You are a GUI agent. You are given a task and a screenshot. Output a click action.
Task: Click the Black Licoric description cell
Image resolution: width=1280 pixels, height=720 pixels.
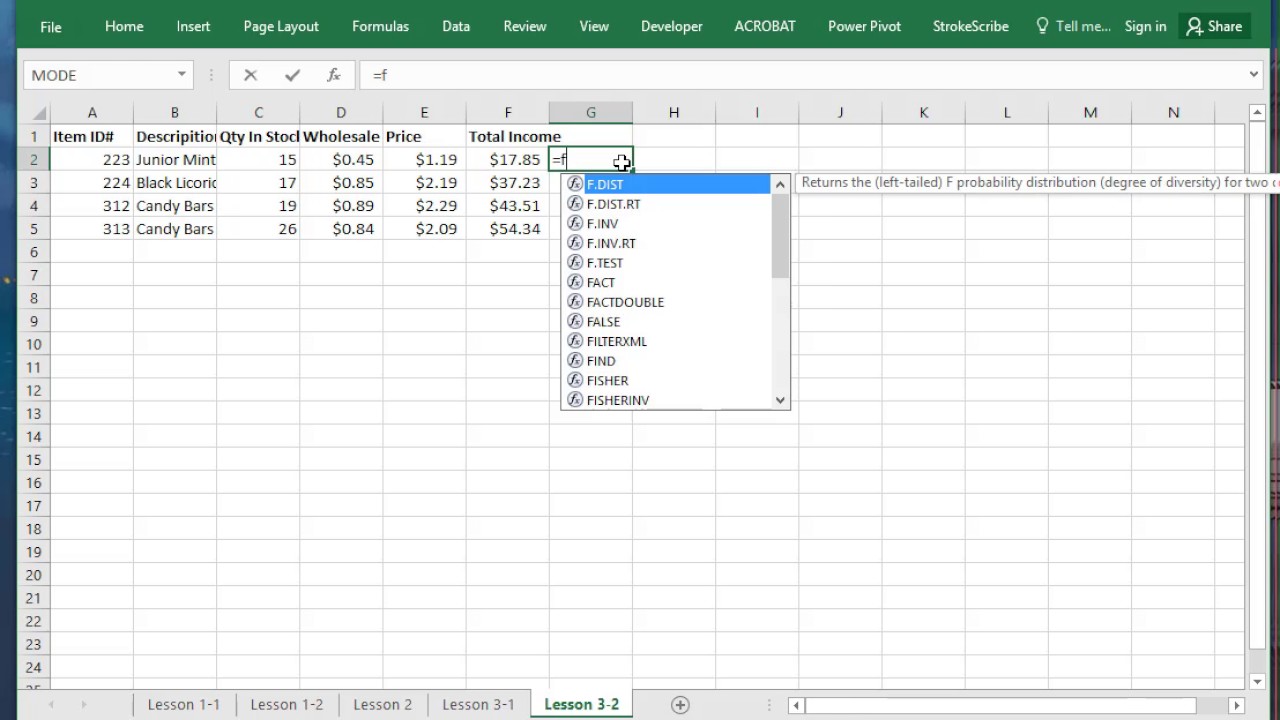pyautogui.click(x=175, y=183)
